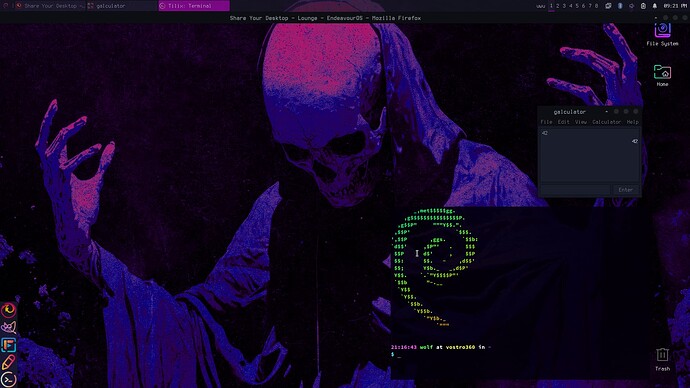
Task: Click the terminal shell prompt line
Action: click(x=396, y=355)
